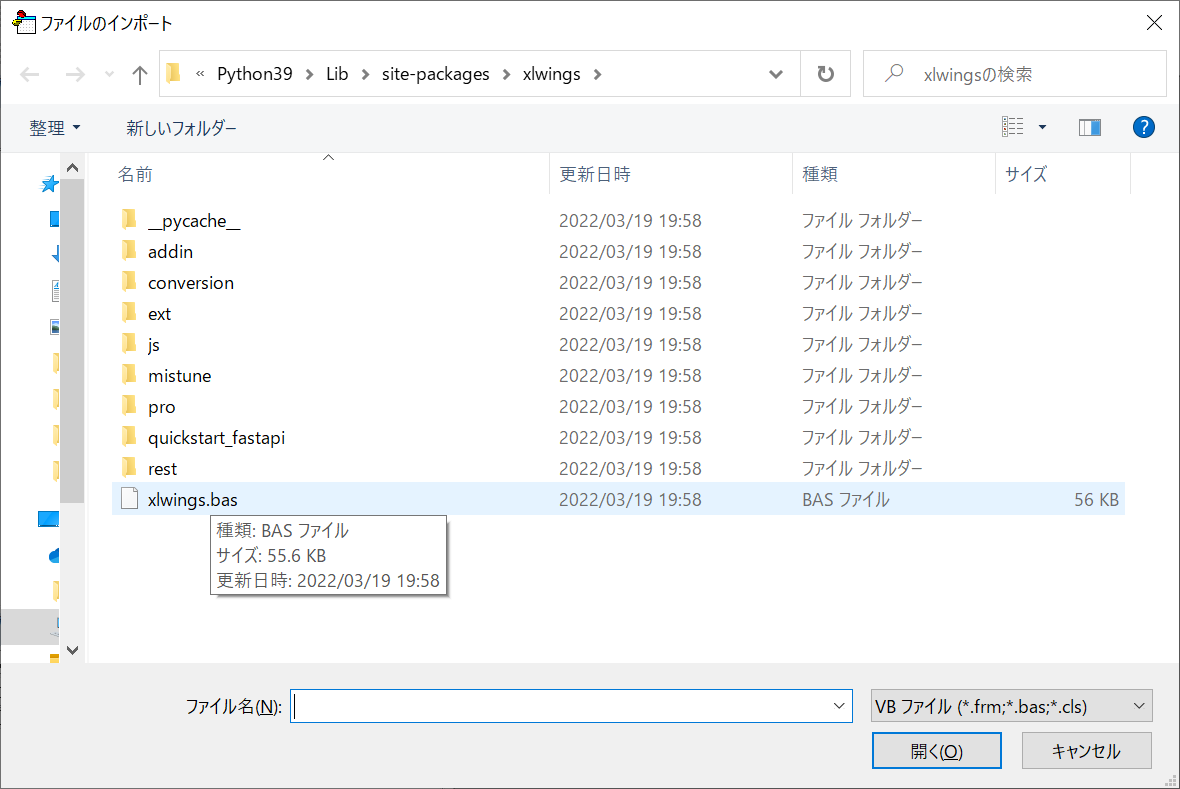Expand the chevron after site-packages in path
1180x789 pixels.
tap(506, 75)
